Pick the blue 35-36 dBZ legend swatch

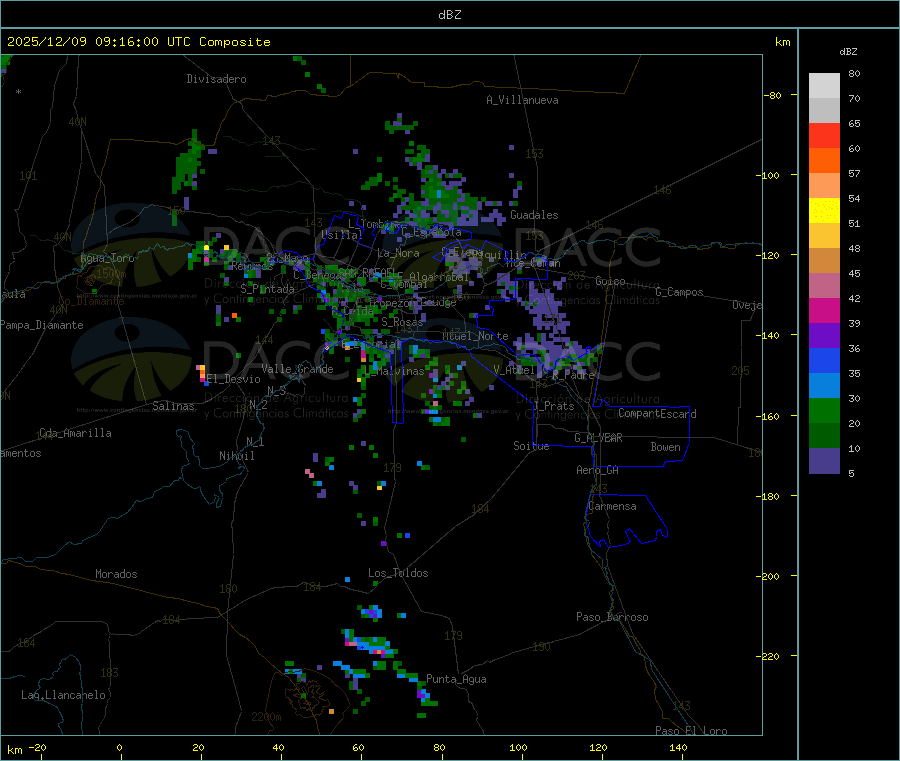point(824,360)
